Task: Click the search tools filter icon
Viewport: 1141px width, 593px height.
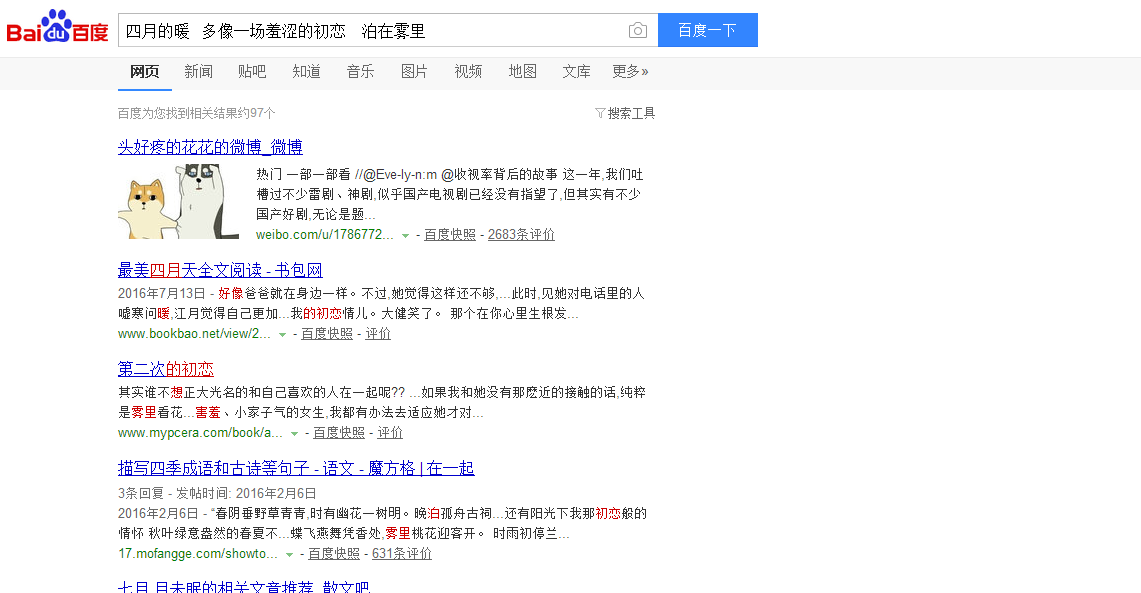Action: point(600,113)
